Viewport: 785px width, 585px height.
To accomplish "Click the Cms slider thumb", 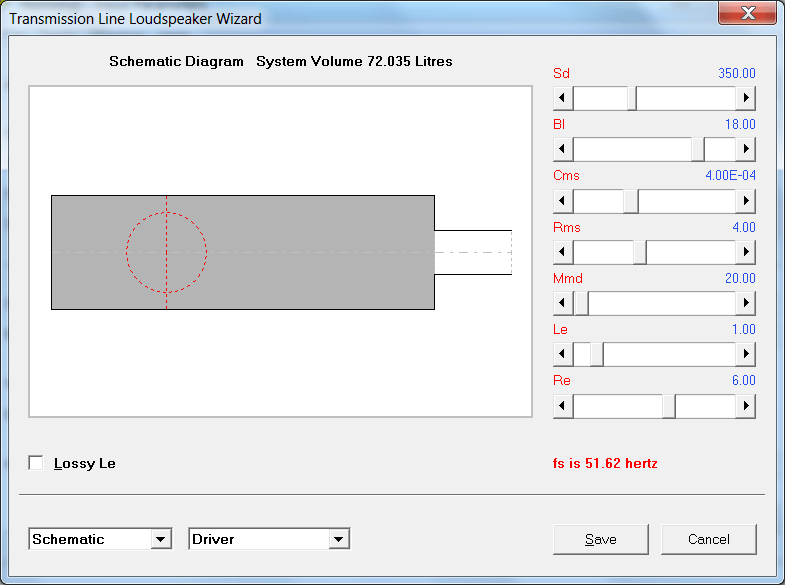I will 631,201.
